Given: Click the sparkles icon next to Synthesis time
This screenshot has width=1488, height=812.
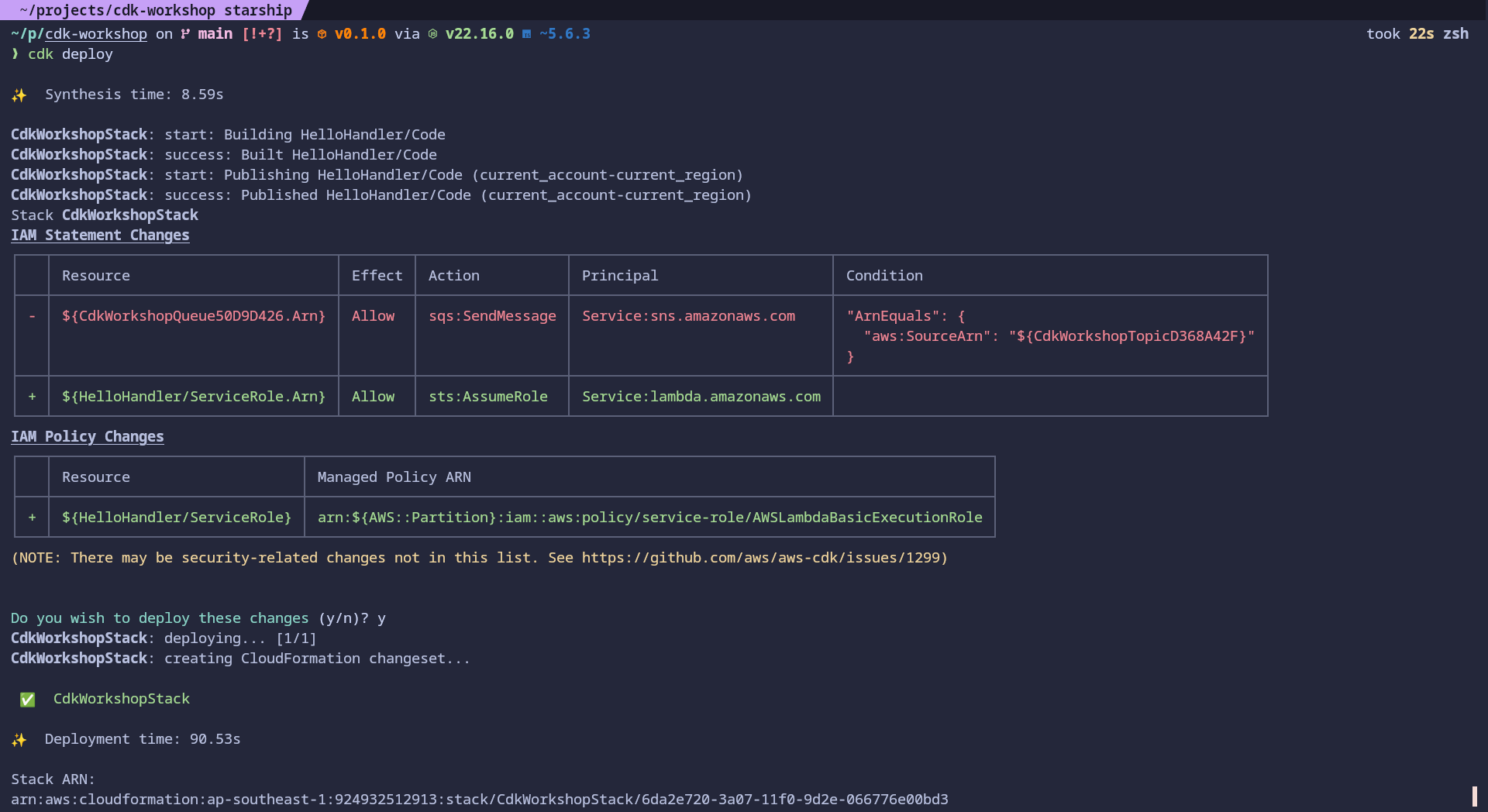Looking at the screenshot, I should [19, 95].
